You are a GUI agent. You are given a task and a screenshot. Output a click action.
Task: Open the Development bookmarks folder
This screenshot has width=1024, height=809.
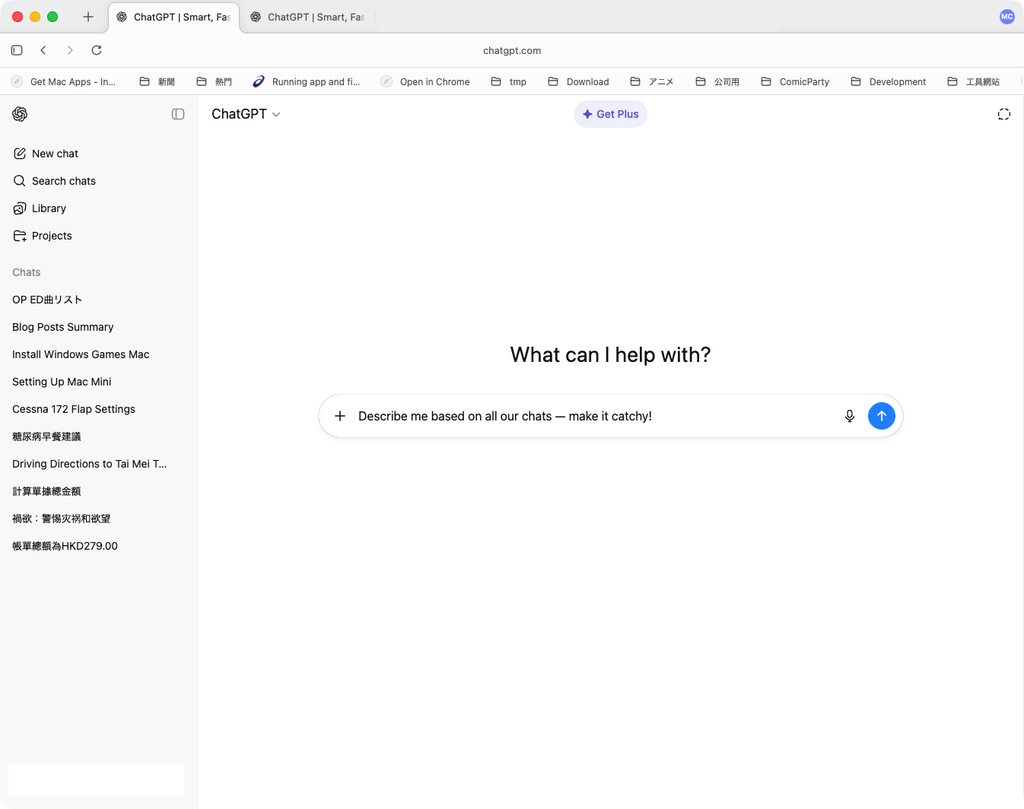(888, 82)
